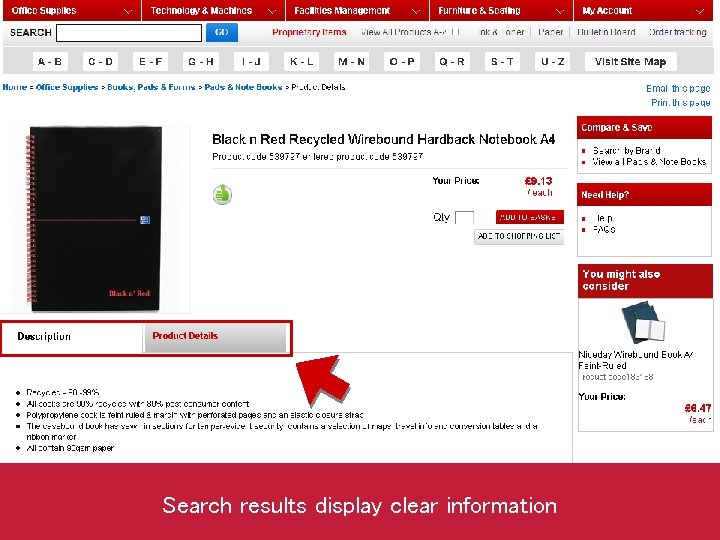Select the Q - R index button
This screenshot has width=720, height=540.
452,62
